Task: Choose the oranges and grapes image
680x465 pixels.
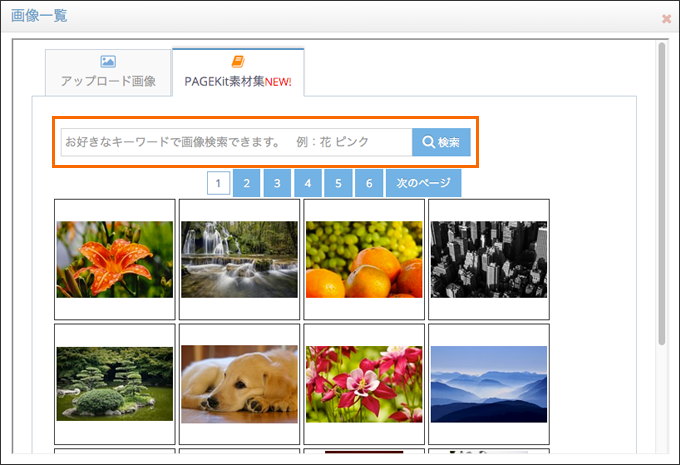Action: 364,259
